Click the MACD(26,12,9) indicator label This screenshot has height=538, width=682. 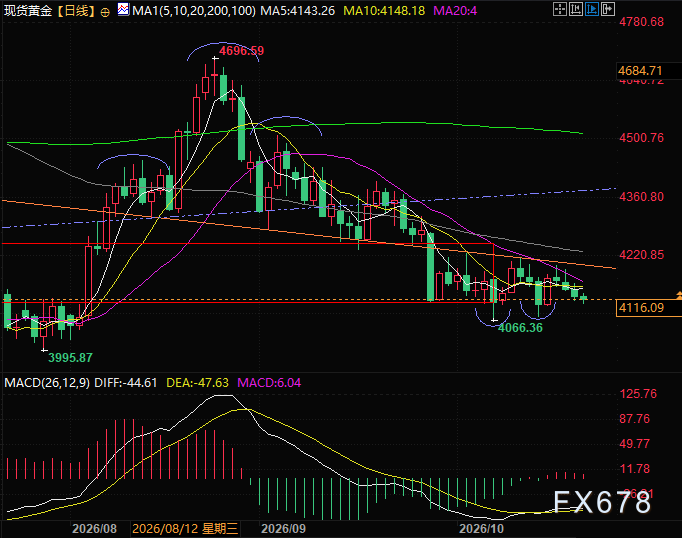point(47,383)
